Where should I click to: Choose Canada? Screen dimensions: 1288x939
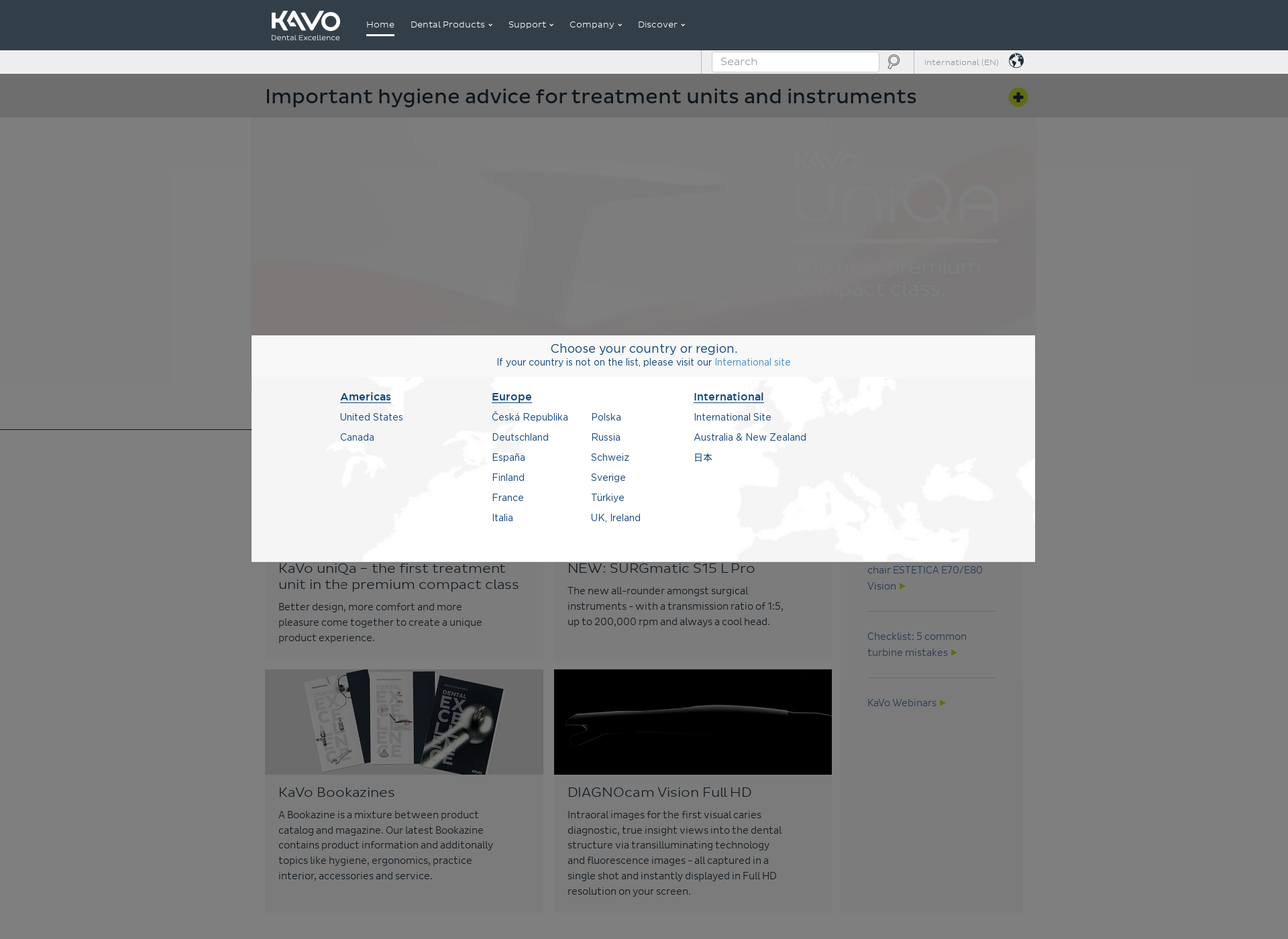pyautogui.click(x=357, y=437)
